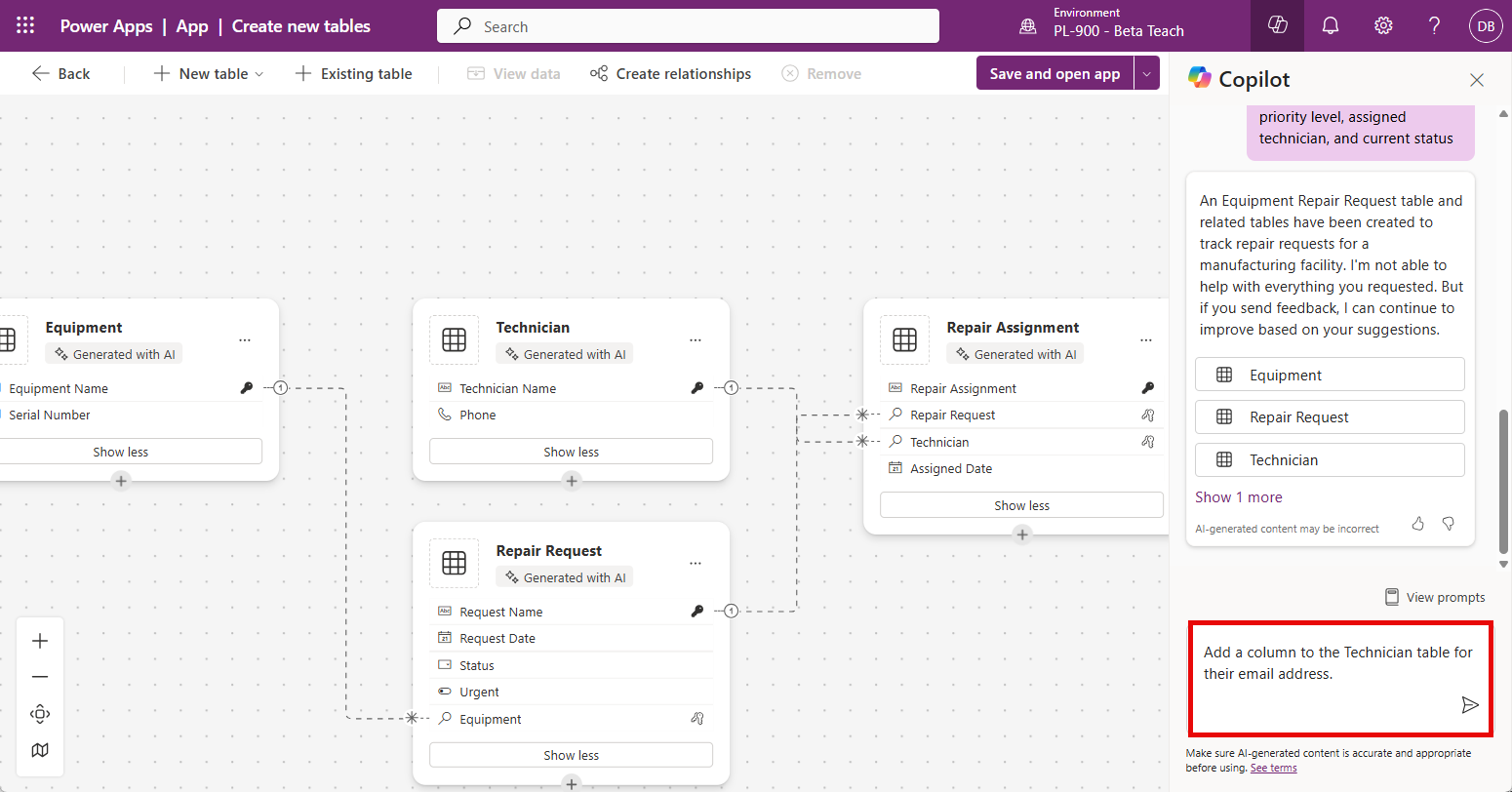The image size is (1512, 792).
Task: Click the Copilot panel scrollbar
Action: [x=1503, y=483]
